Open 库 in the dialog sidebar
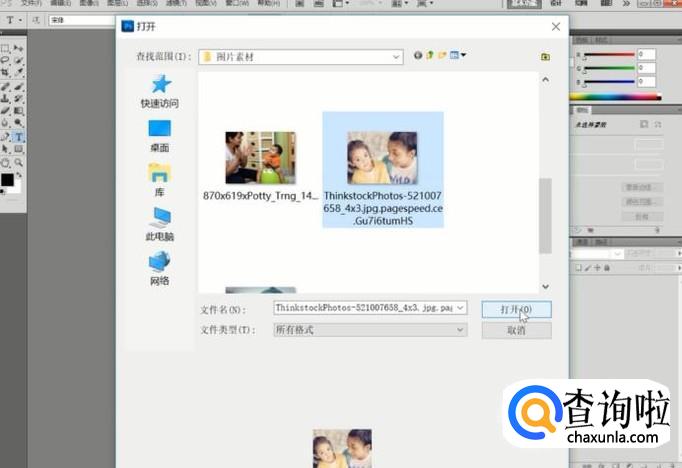 [x=160, y=181]
